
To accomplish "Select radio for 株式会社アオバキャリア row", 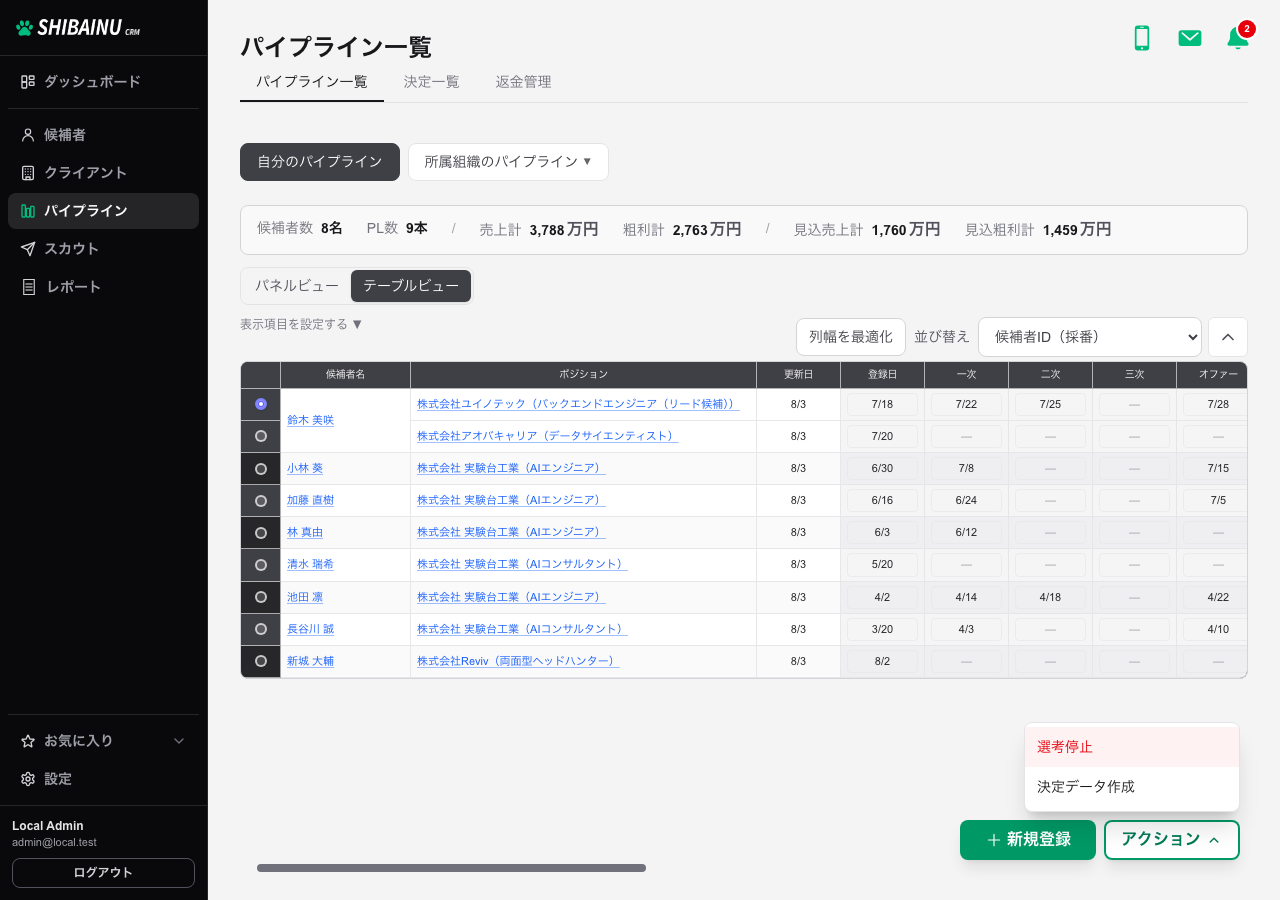I will [x=261, y=436].
